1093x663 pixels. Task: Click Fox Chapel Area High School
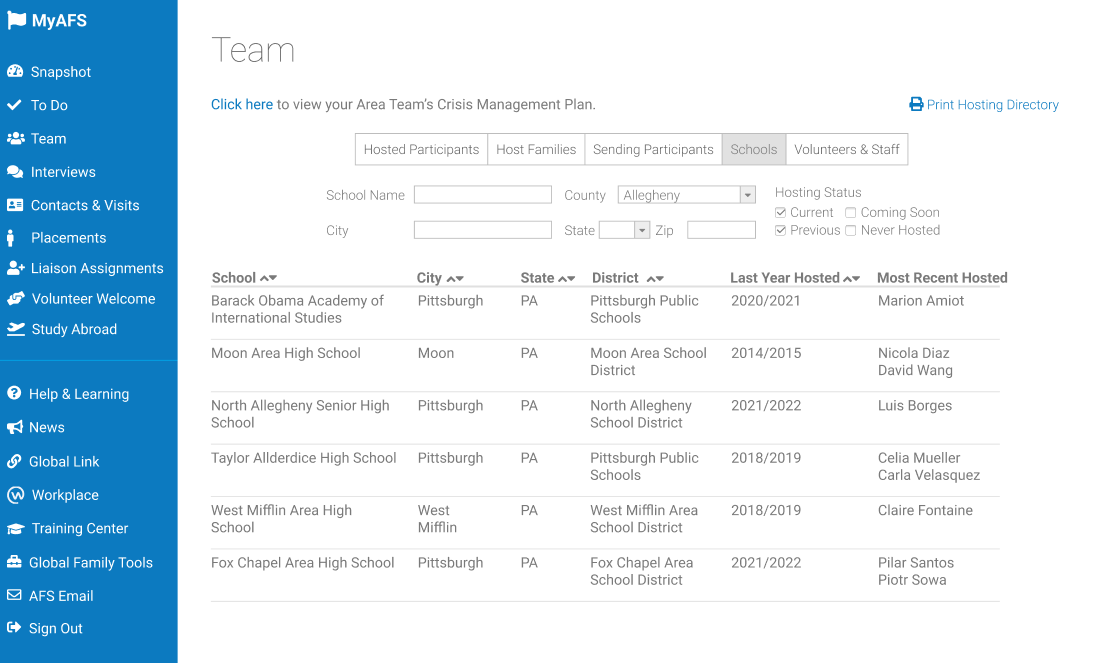click(x=303, y=563)
